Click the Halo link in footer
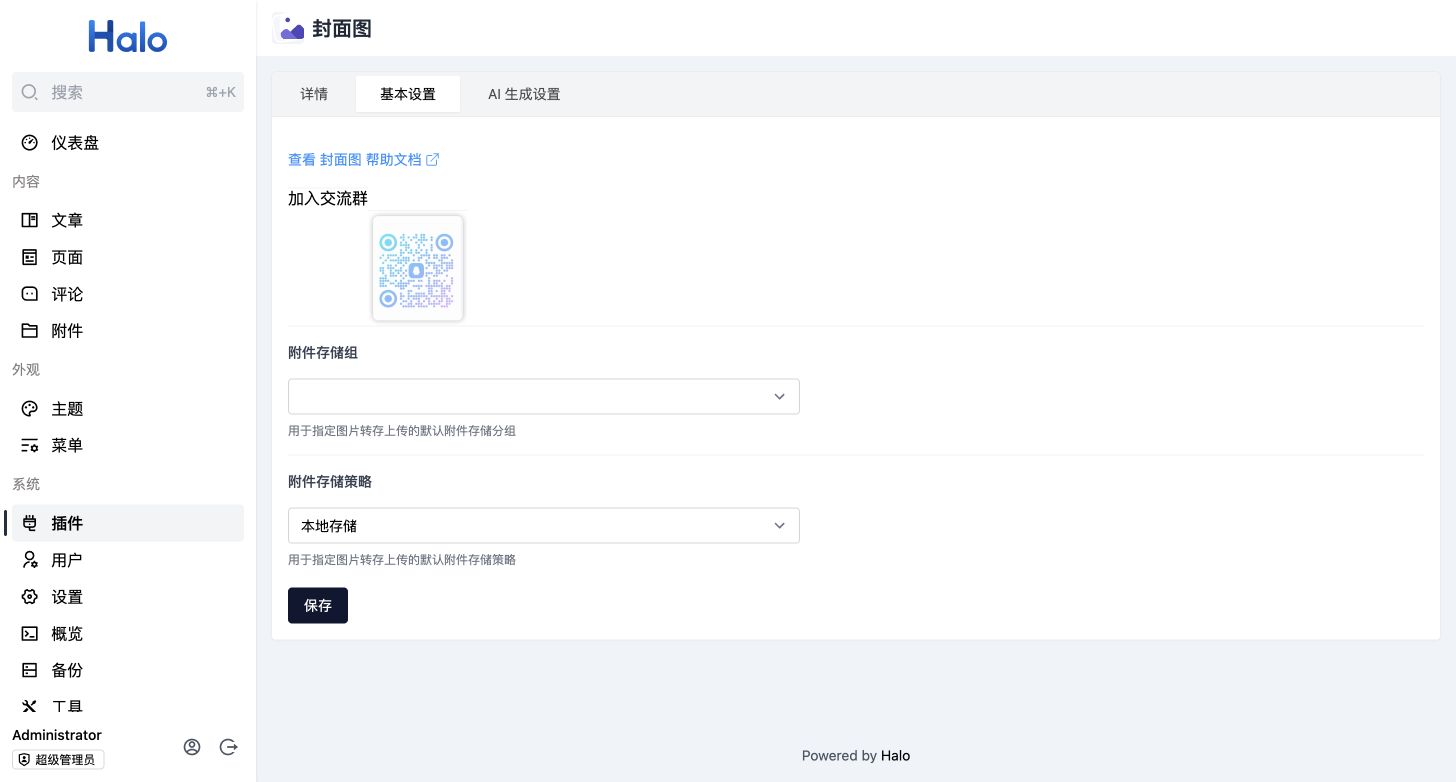1456x782 pixels. click(x=896, y=756)
